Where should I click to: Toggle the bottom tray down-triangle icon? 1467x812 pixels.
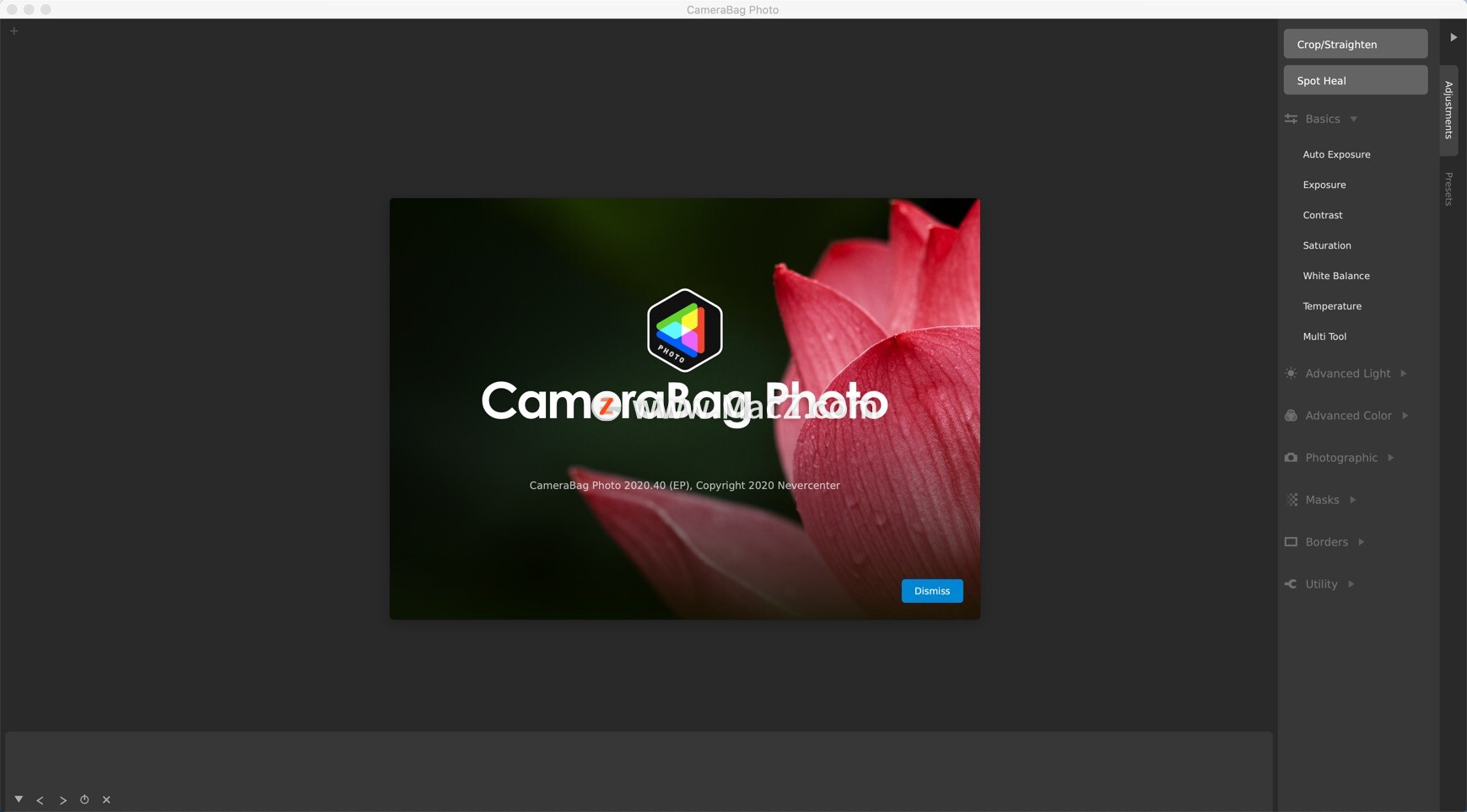pos(19,799)
